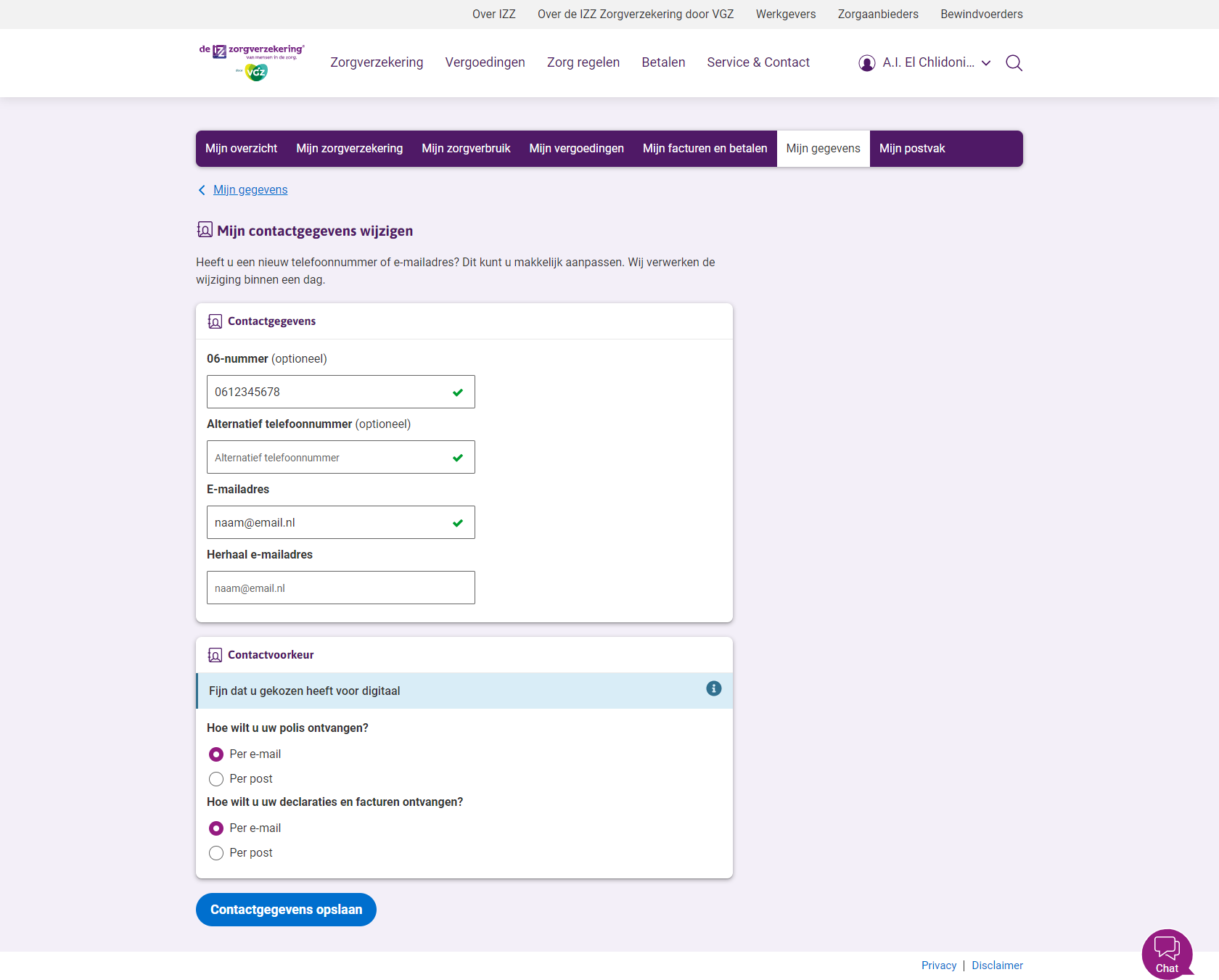This screenshot has height=980, width=1219.
Task: Open the search magnifier icon
Action: coord(1014,63)
